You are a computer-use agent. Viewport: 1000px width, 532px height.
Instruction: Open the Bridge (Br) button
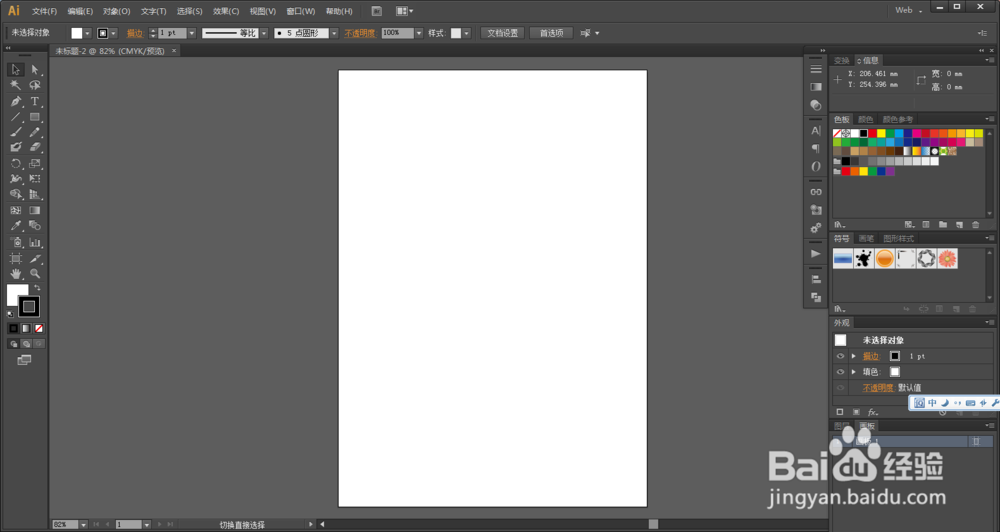[x=377, y=11]
